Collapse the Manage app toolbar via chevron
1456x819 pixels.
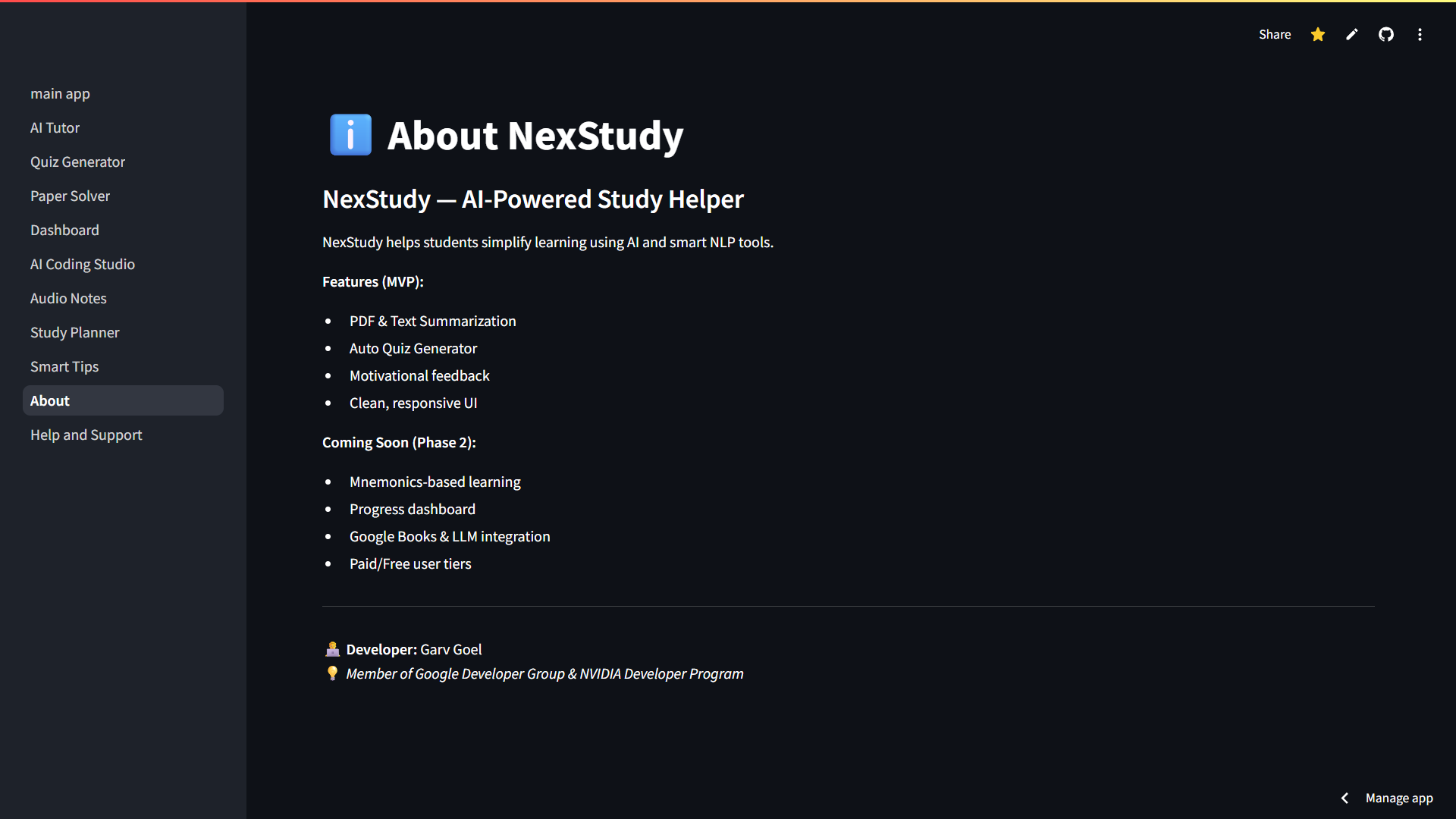point(1345,798)
